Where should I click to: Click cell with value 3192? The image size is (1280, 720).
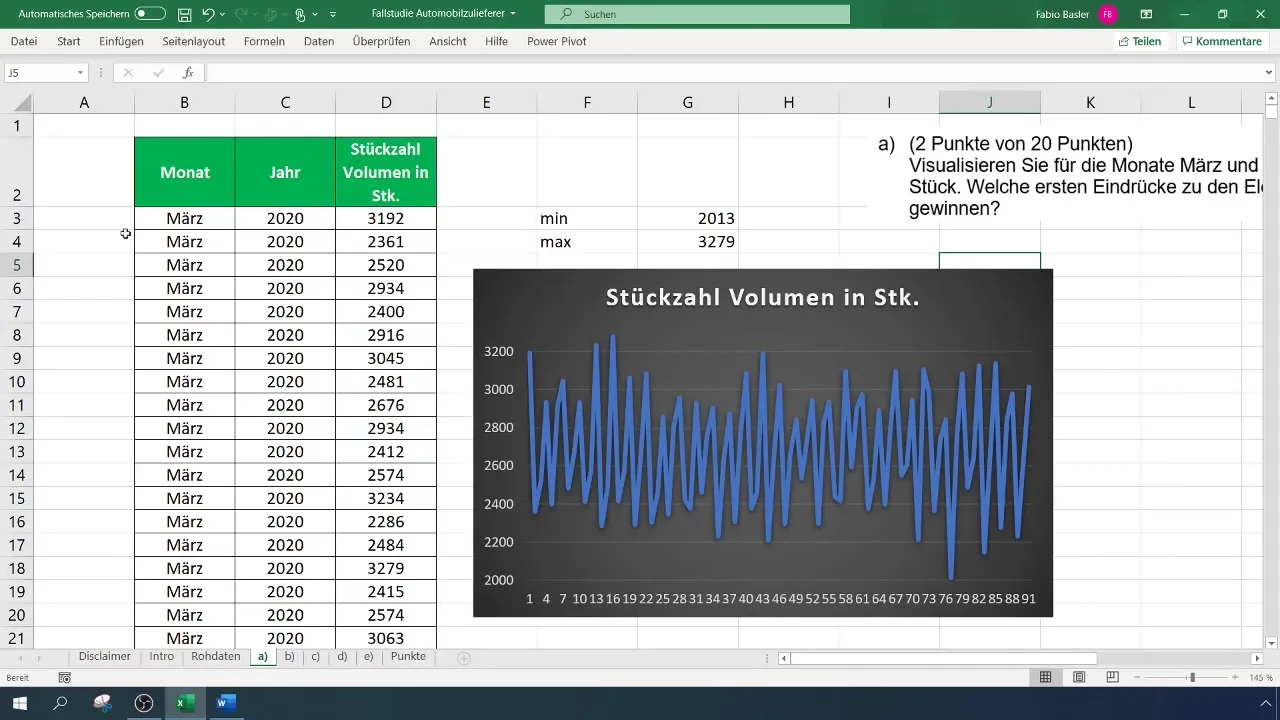(x=386, y=218)
